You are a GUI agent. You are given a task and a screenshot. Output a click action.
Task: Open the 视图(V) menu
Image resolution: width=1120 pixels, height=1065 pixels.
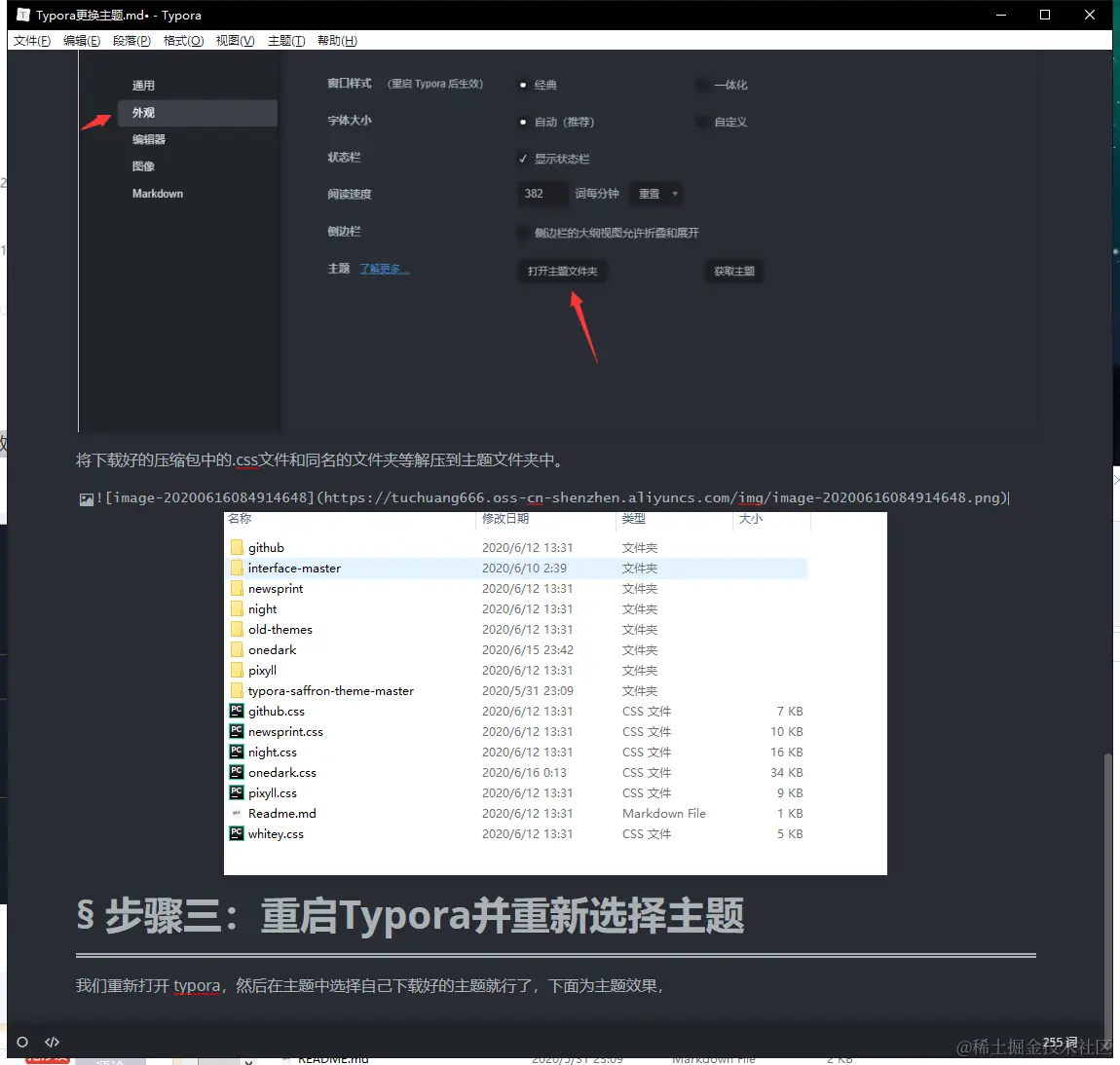click(235, 41)
